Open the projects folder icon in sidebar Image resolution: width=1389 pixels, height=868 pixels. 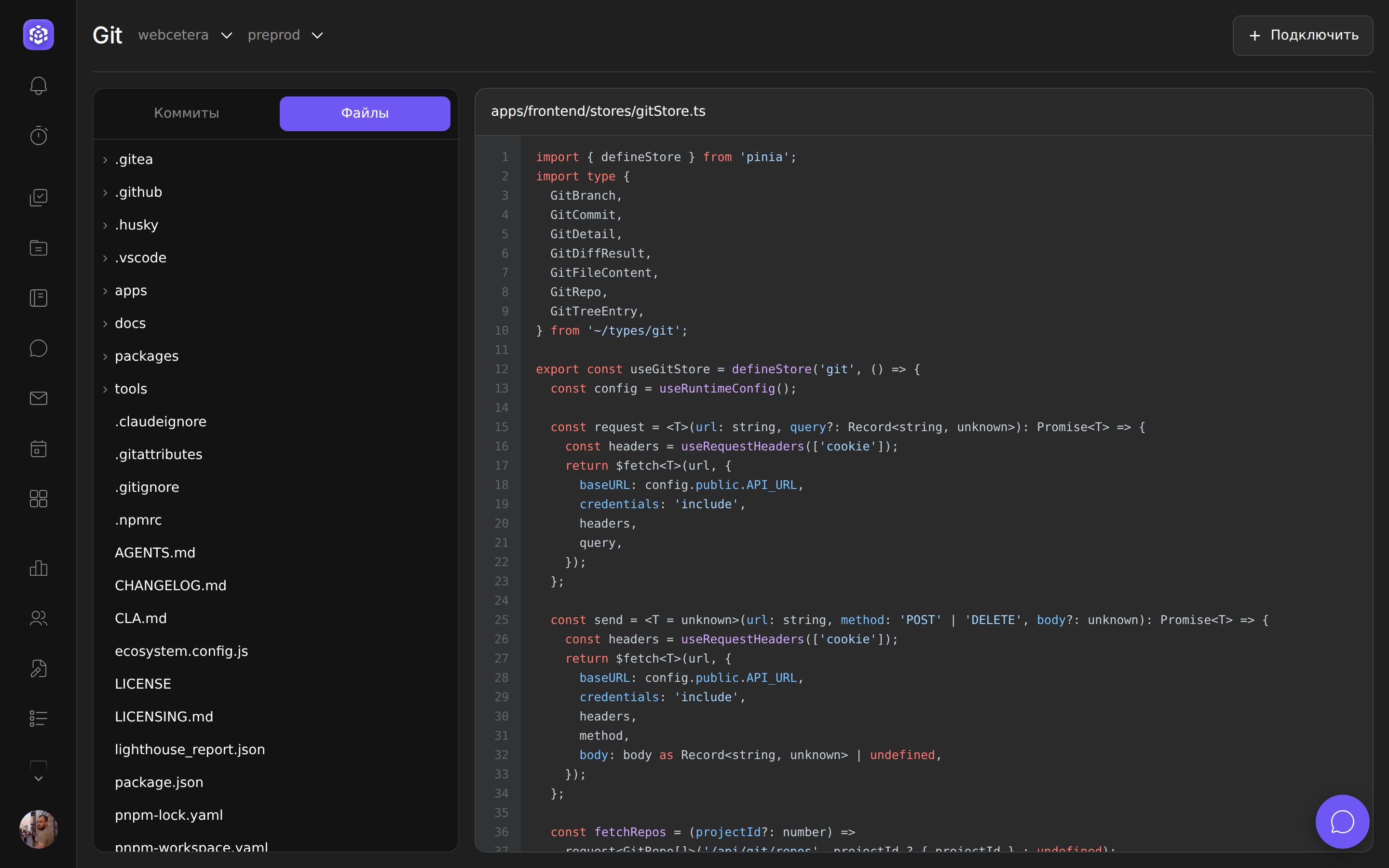39,247
